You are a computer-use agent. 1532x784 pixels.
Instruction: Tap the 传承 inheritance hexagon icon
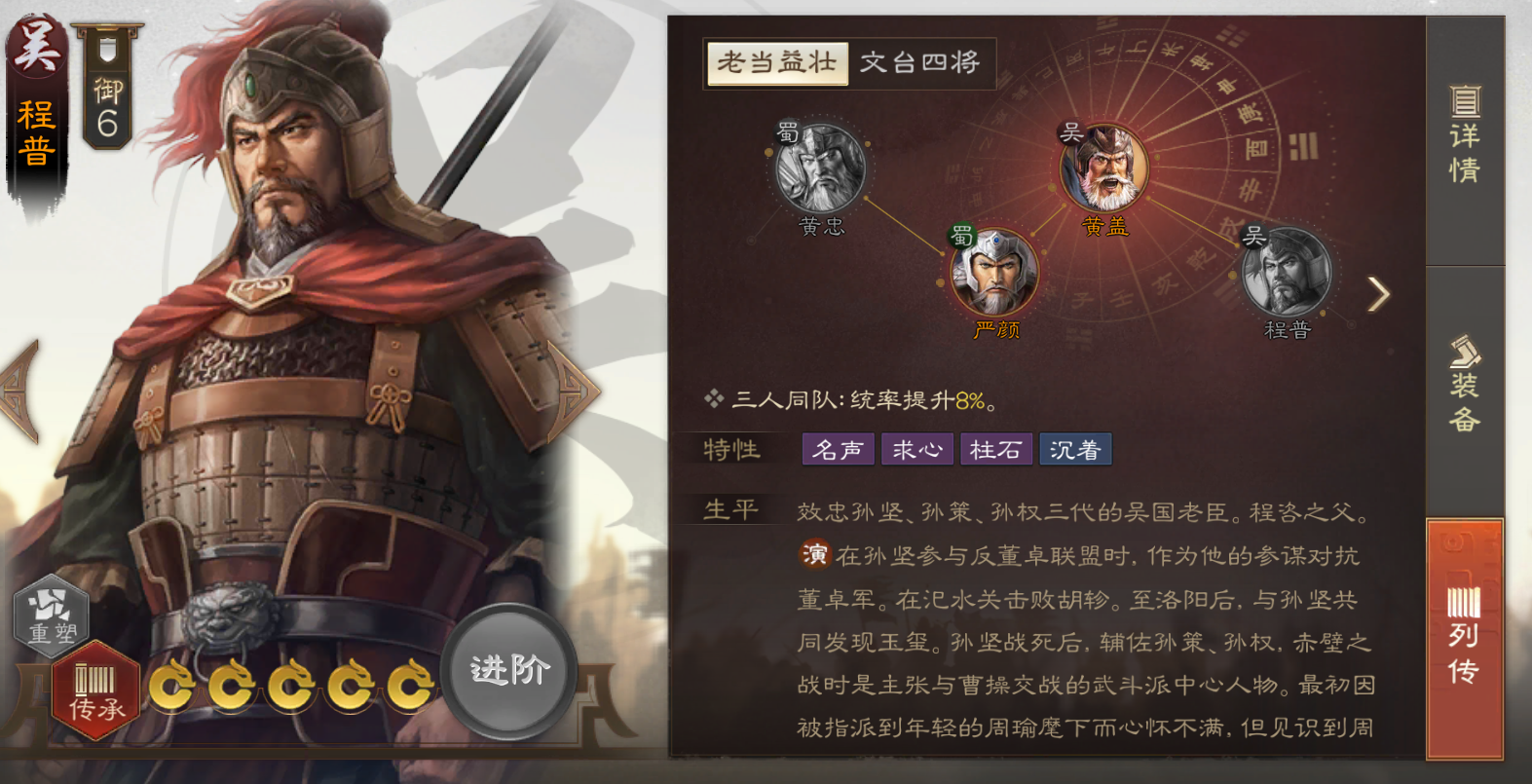95,689
